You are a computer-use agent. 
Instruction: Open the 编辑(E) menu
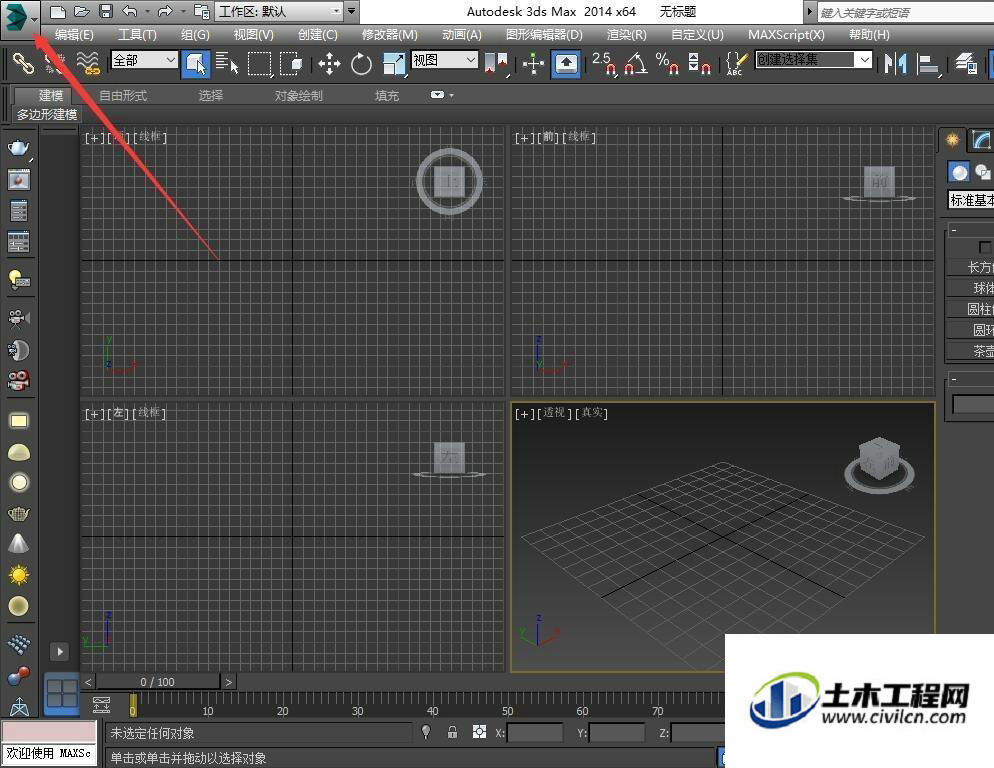coord(74,35)
